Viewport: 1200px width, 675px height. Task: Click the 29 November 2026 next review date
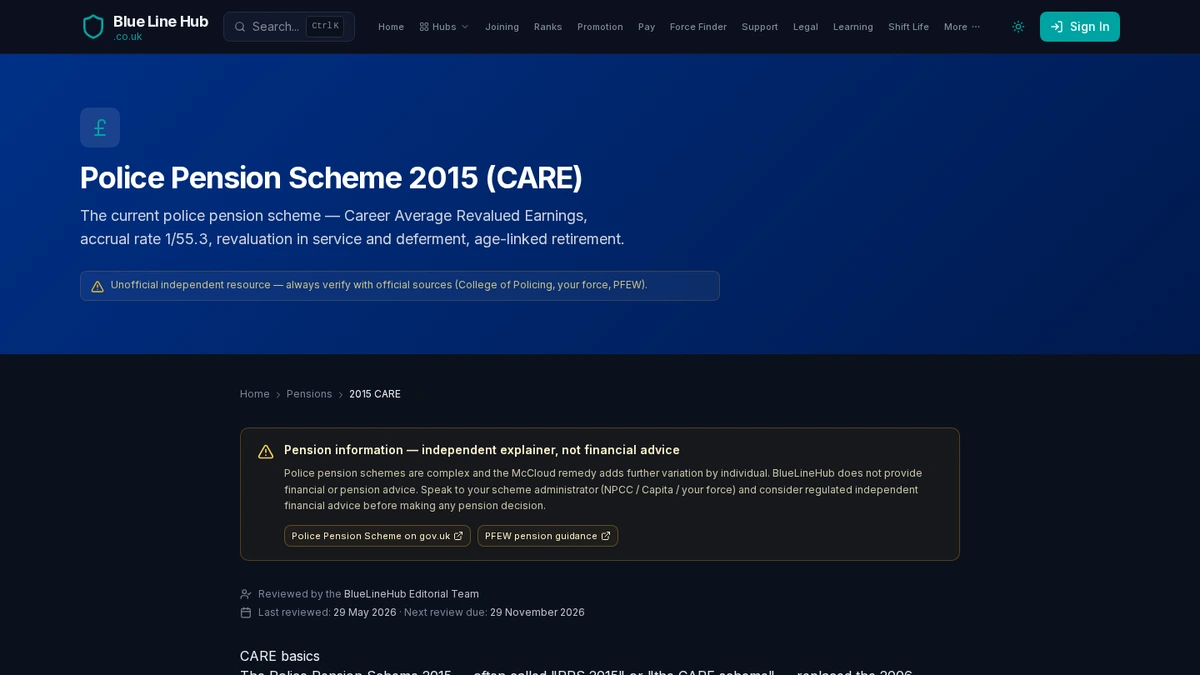pos(537,612)
